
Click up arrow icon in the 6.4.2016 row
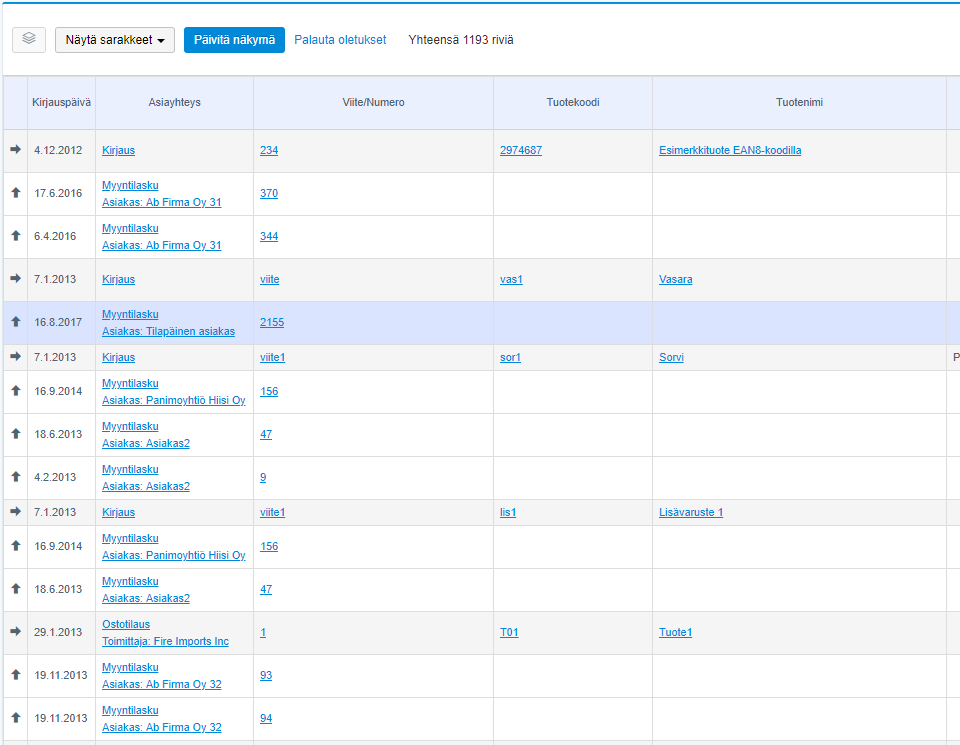pos(16,235)
